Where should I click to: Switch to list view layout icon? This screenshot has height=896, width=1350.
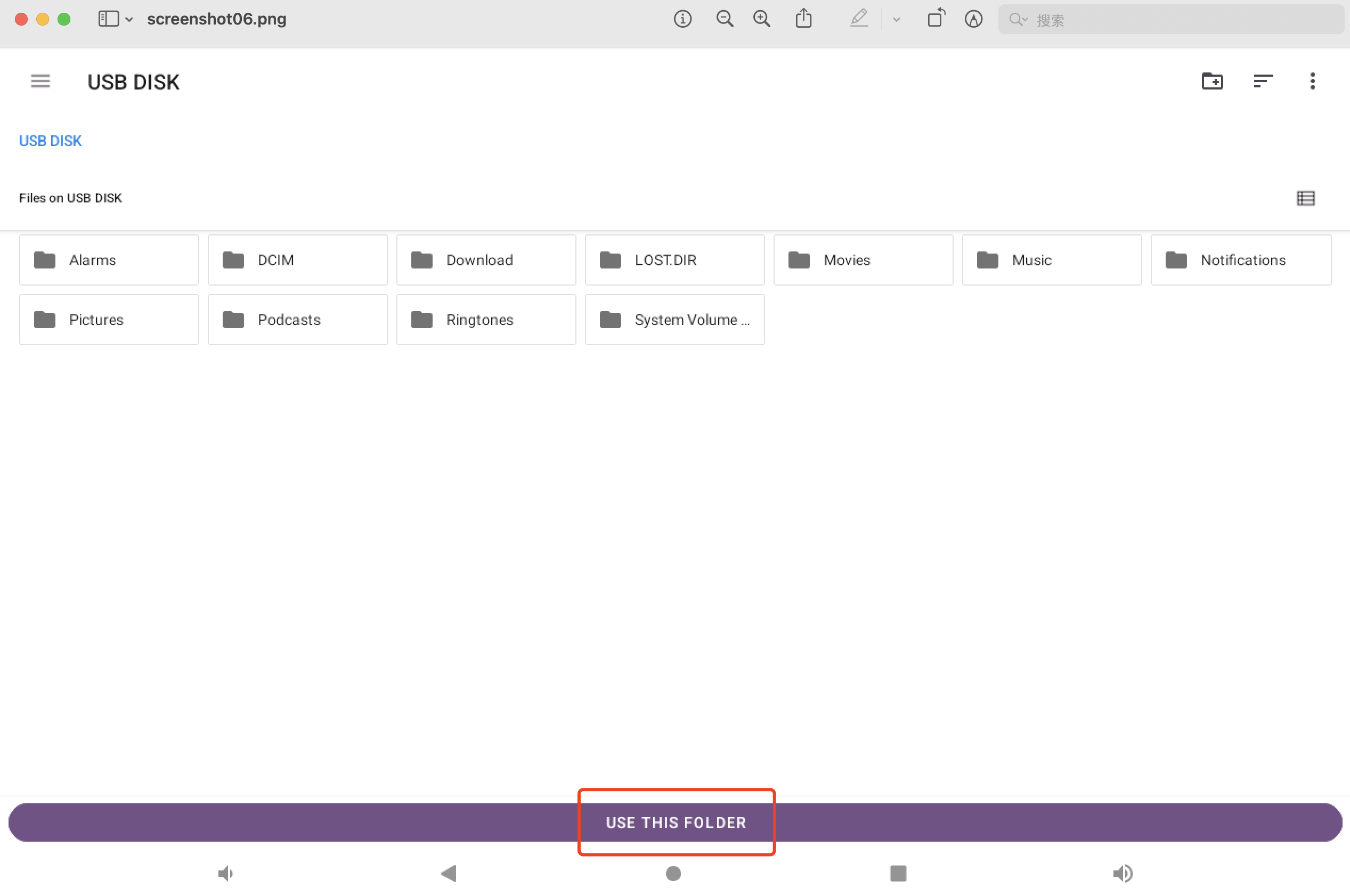click(x=1305, y=198)
